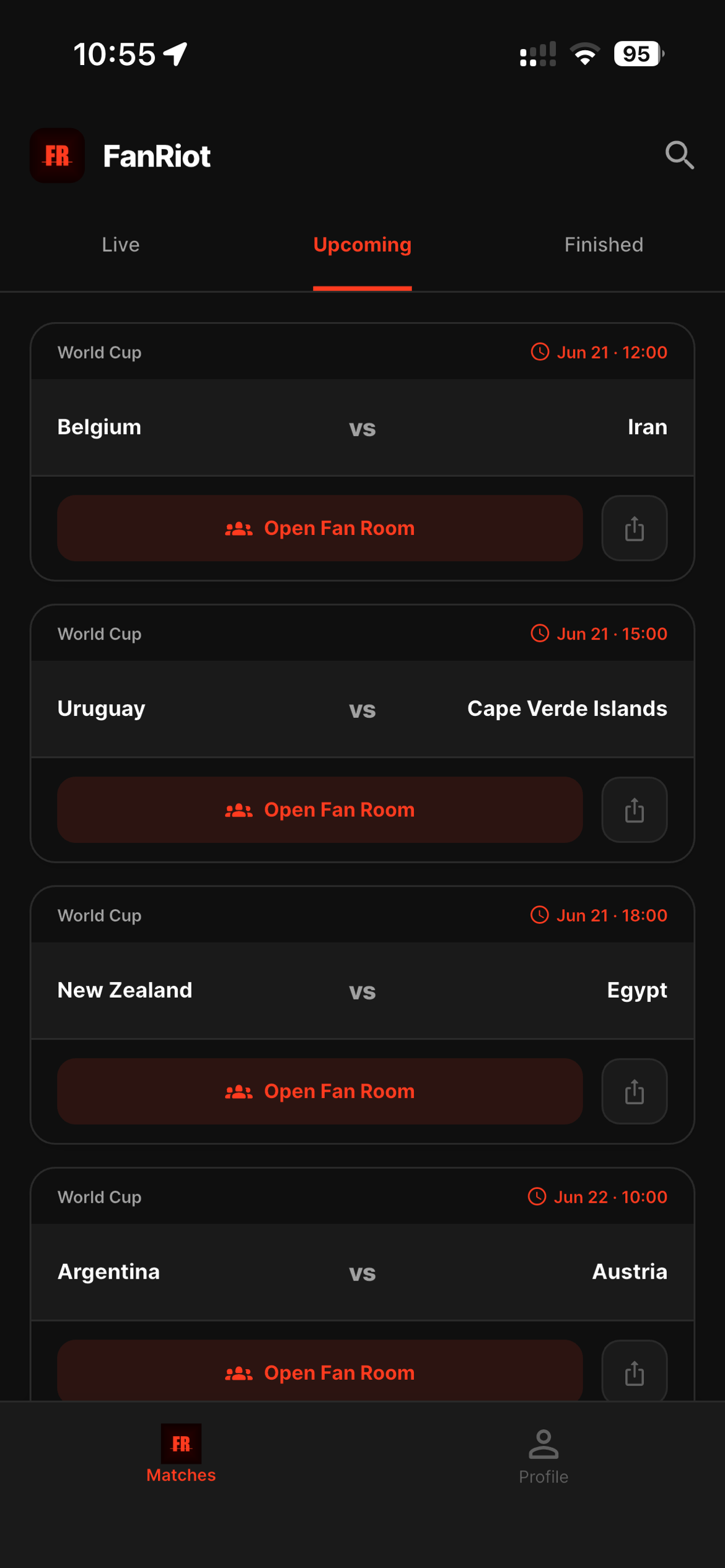Tap the FanRiot logo icon in header
The image size is (725, 1568).
coord(58,155)
